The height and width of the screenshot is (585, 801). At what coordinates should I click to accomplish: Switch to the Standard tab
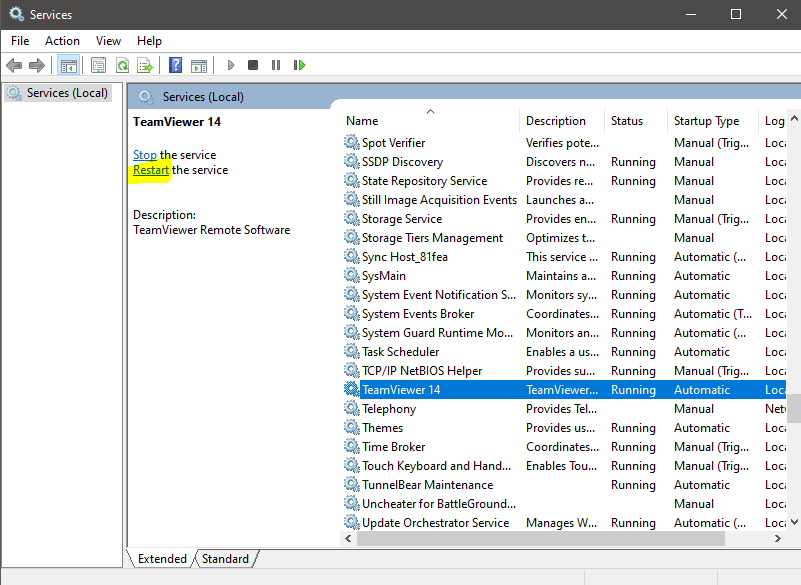click(x=225, y=559)
